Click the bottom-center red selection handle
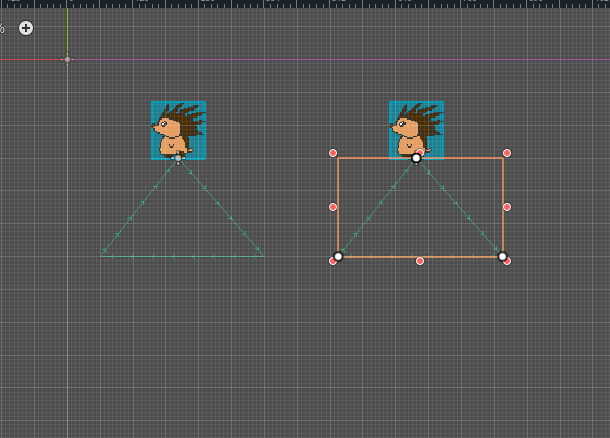 click(420, 261)
